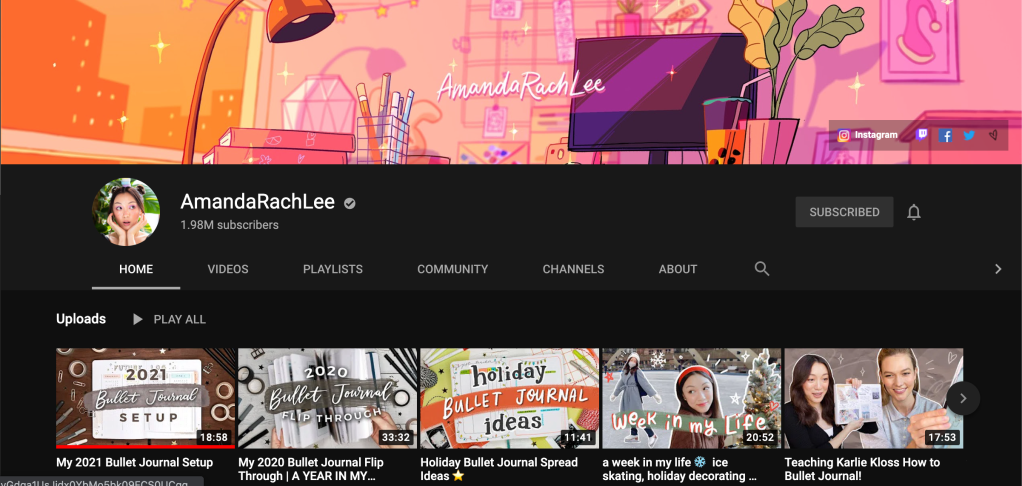This screenshot has width=1022, height=486.
Task: Open the Playlists tab
Action: point(333,269)
